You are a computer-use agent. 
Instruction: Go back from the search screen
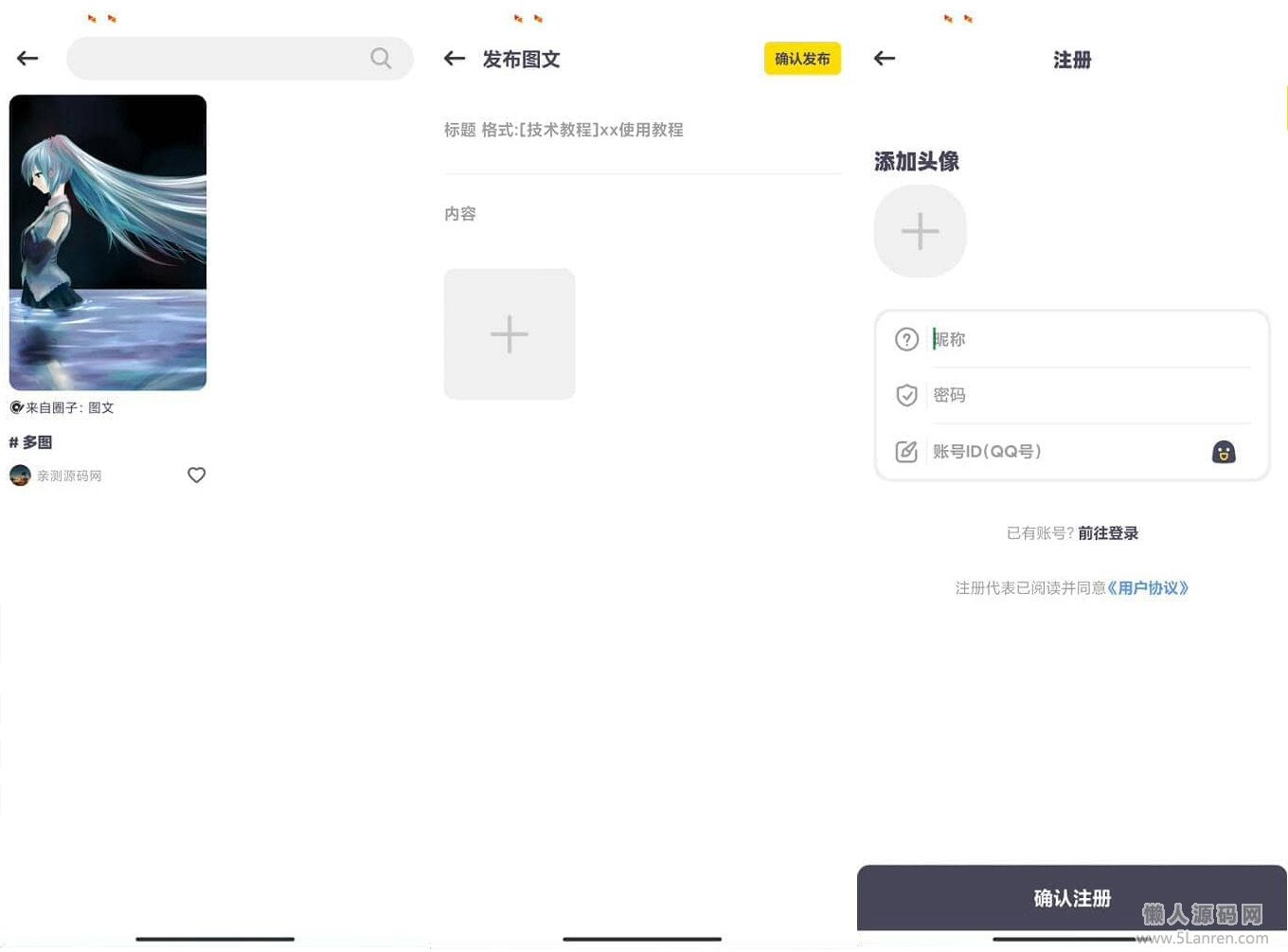coord(27,59)
